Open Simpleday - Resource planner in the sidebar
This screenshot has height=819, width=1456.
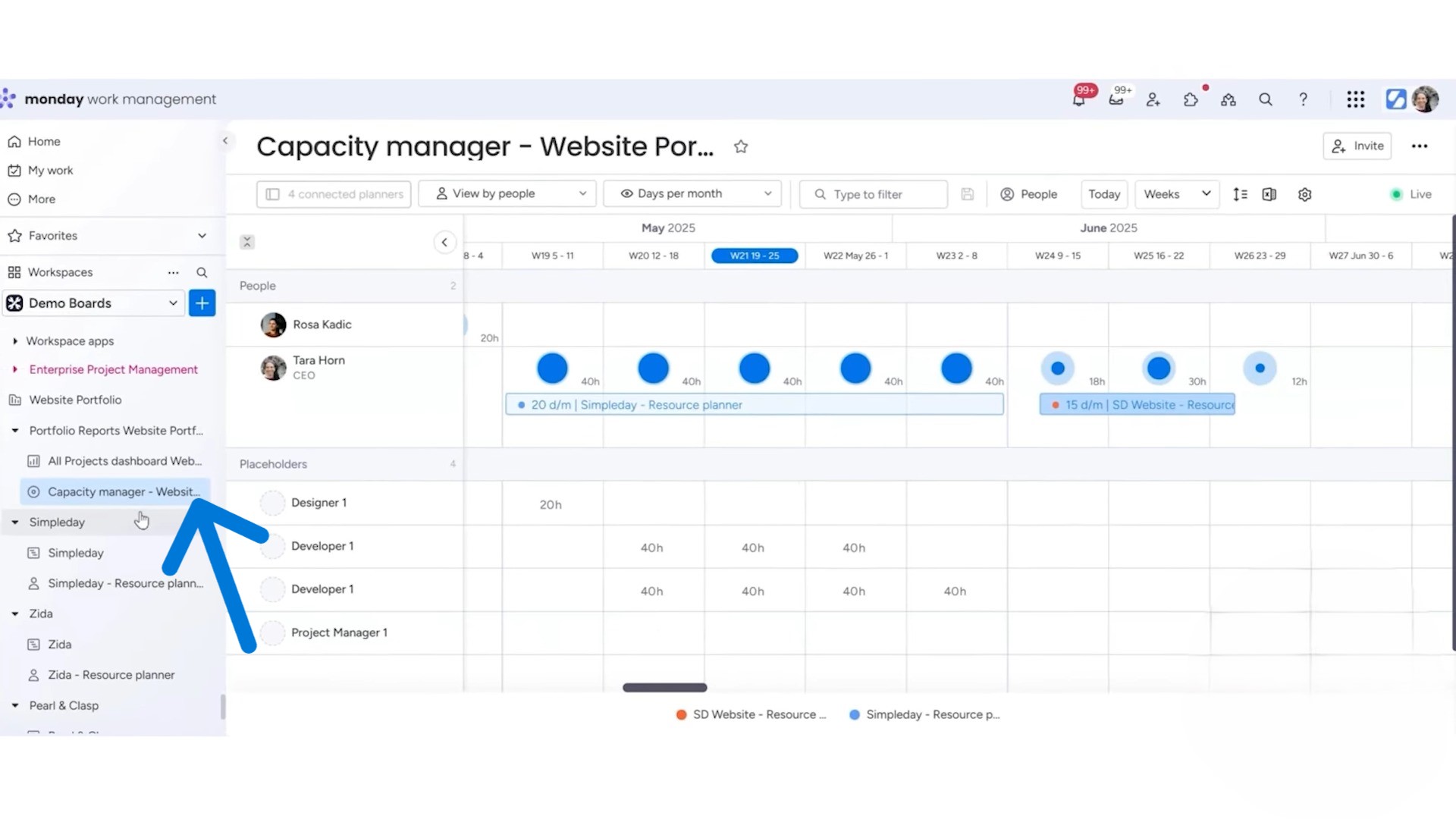coord(125,583)
